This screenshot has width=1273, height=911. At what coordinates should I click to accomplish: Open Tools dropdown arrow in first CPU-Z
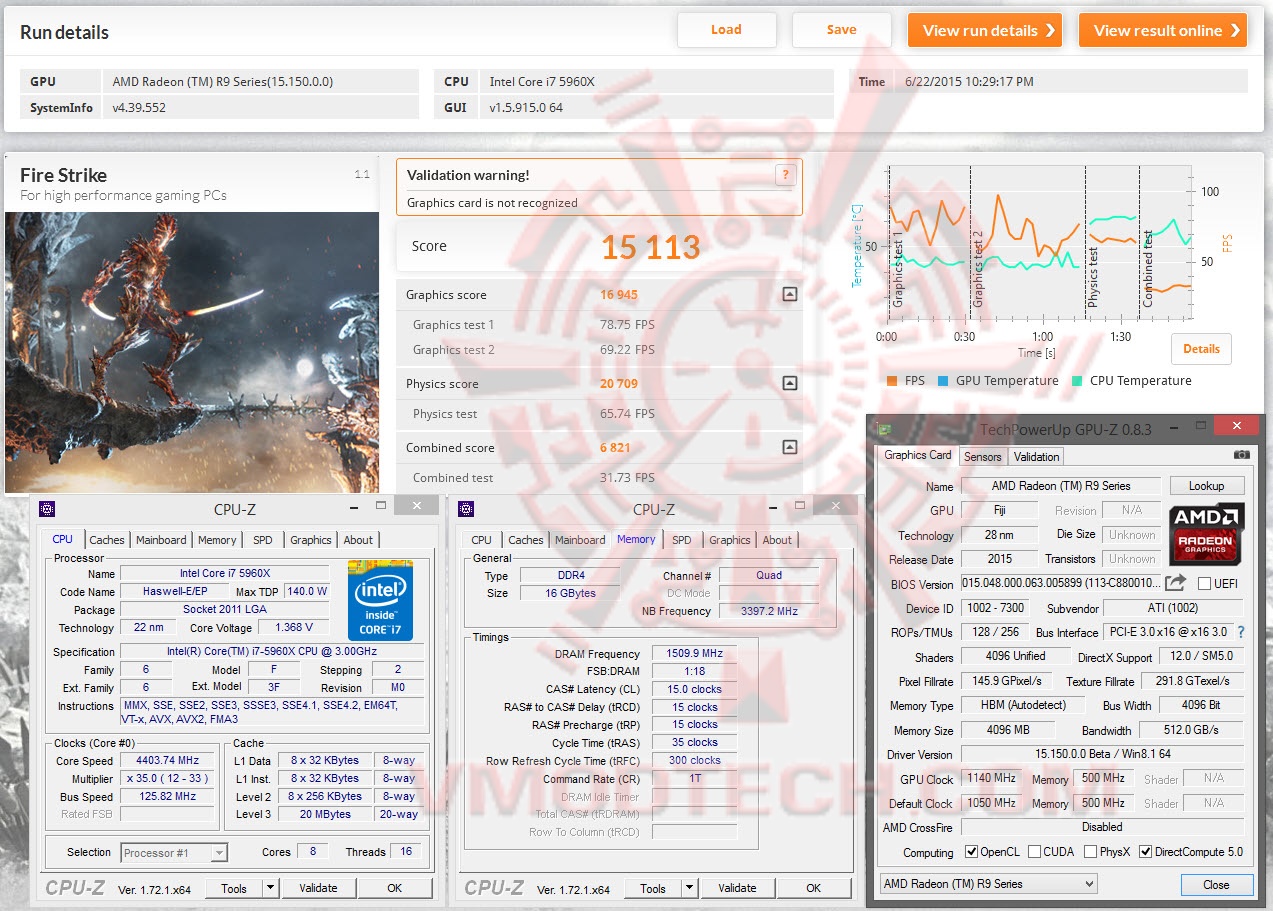click(x=270, y=888)
